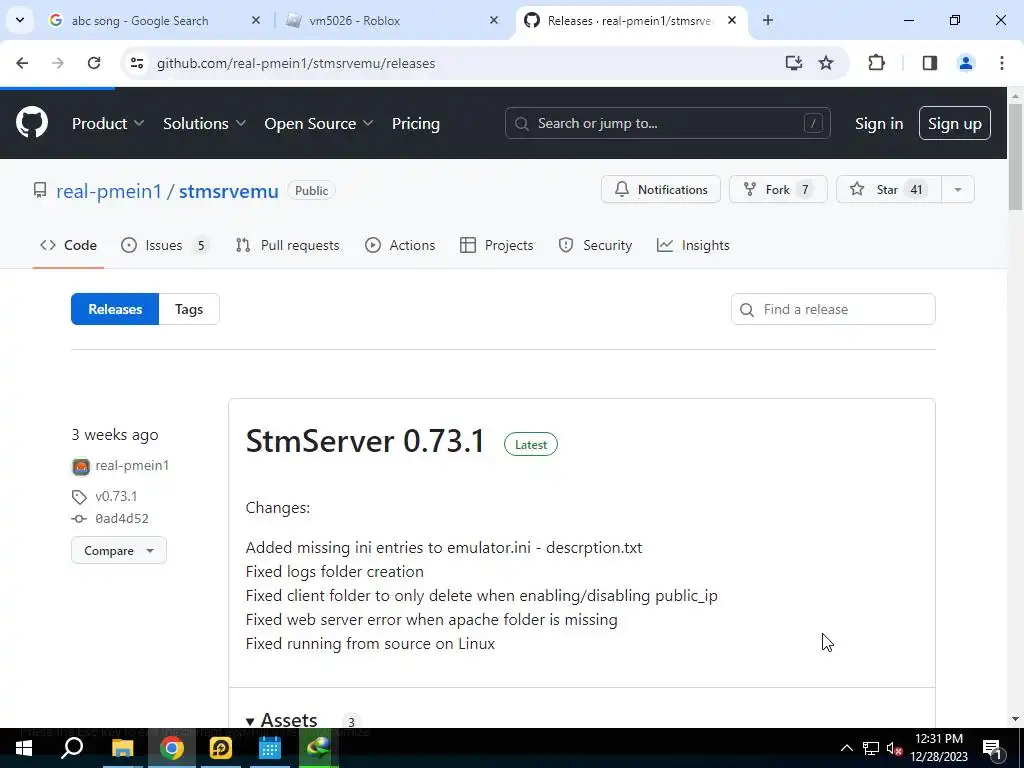Open the network tray icon
Image resolution: width=1024 pixels, height=768 pixels.
(x=871, y=748)
